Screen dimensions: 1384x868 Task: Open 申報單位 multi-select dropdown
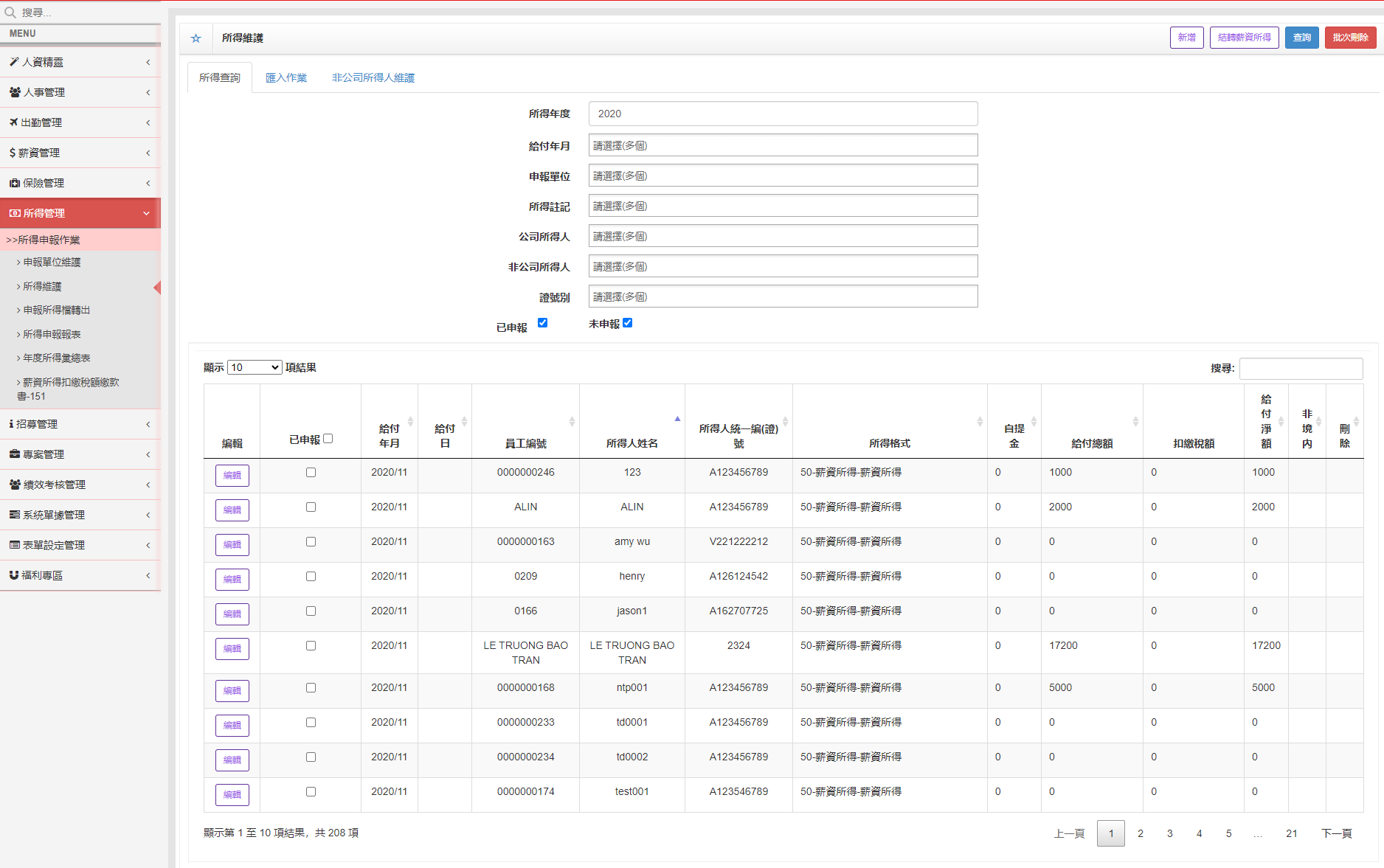click(x=783, y=176)
